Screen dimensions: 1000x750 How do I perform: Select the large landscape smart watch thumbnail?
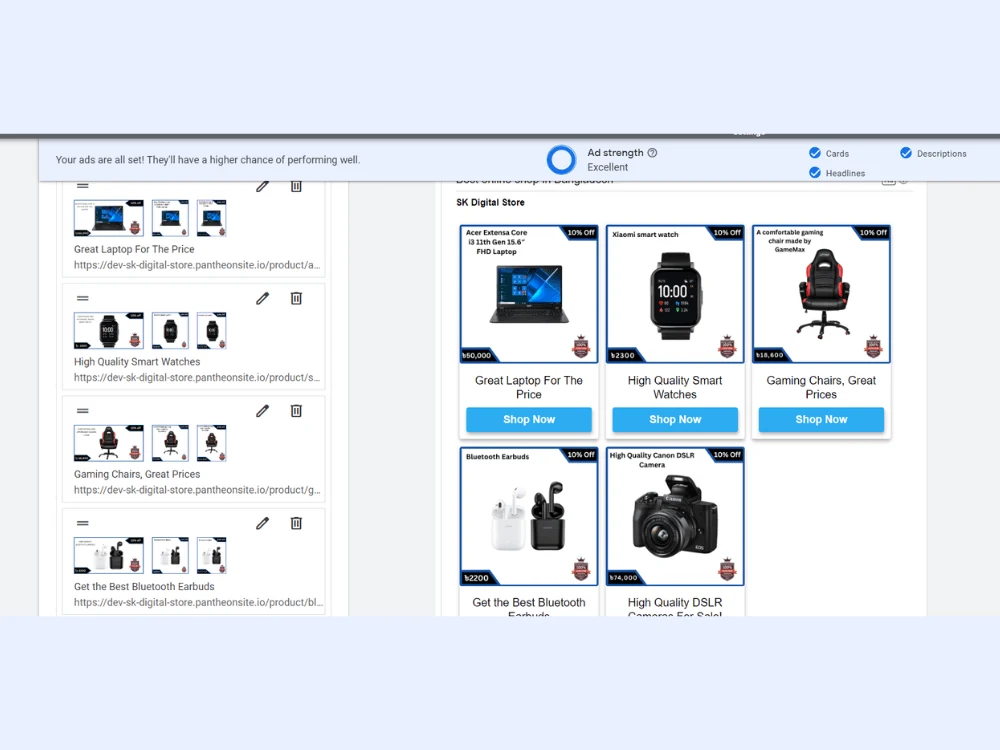tap(108, 330)
